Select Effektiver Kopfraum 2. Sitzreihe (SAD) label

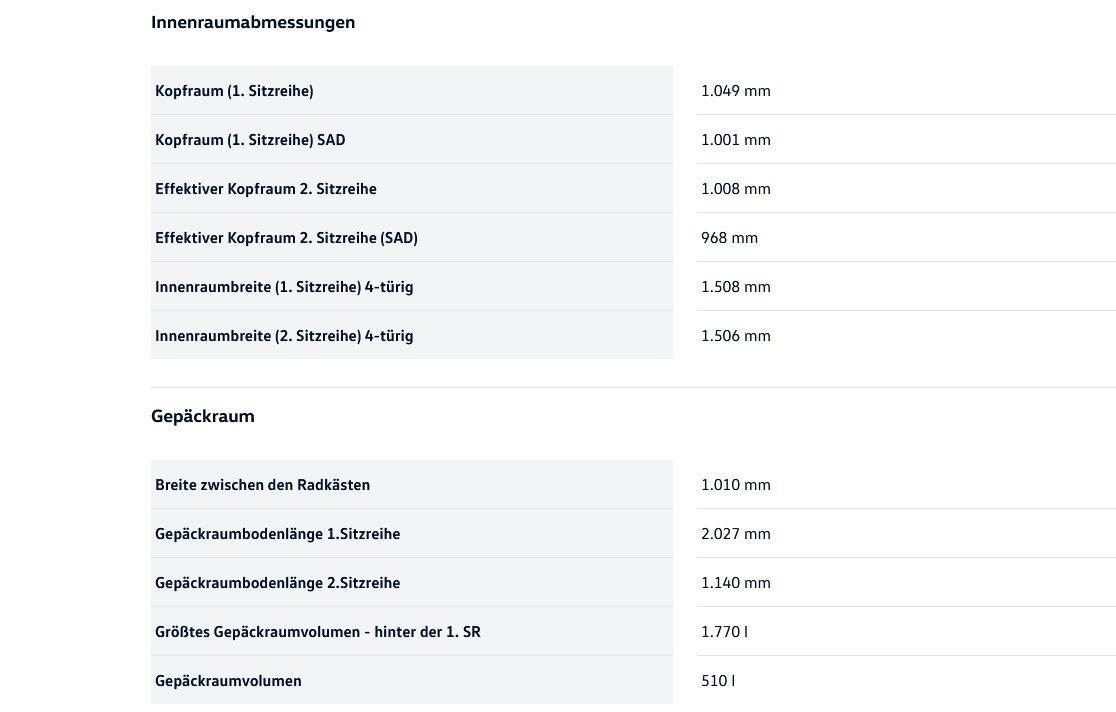click(286, 238)
